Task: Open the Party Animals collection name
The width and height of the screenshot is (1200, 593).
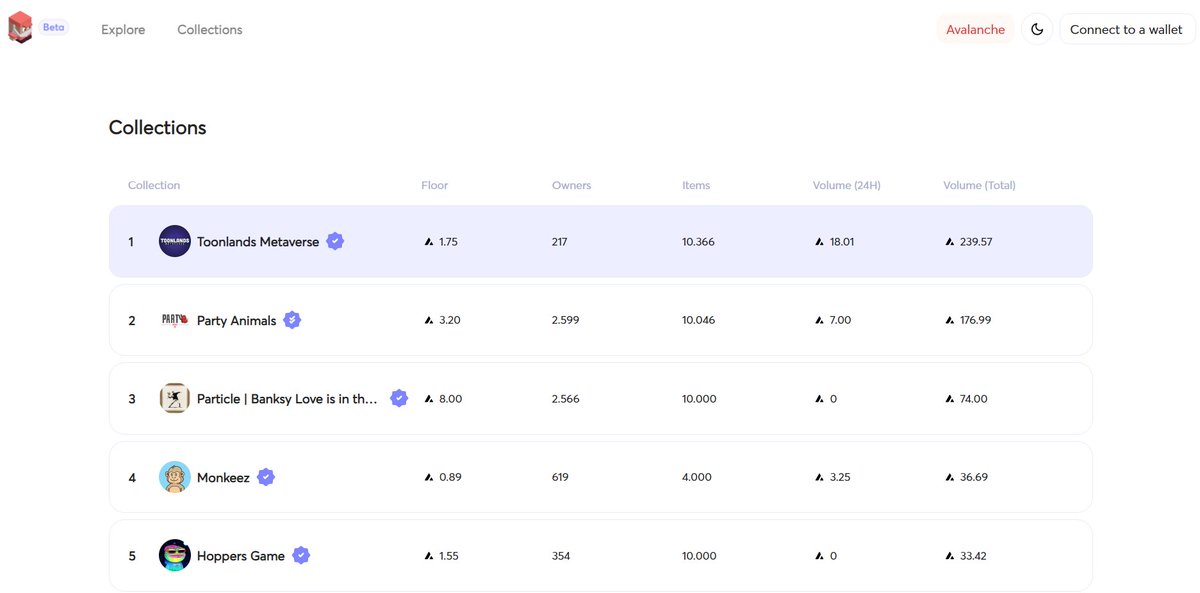Action: coord(237,320)
